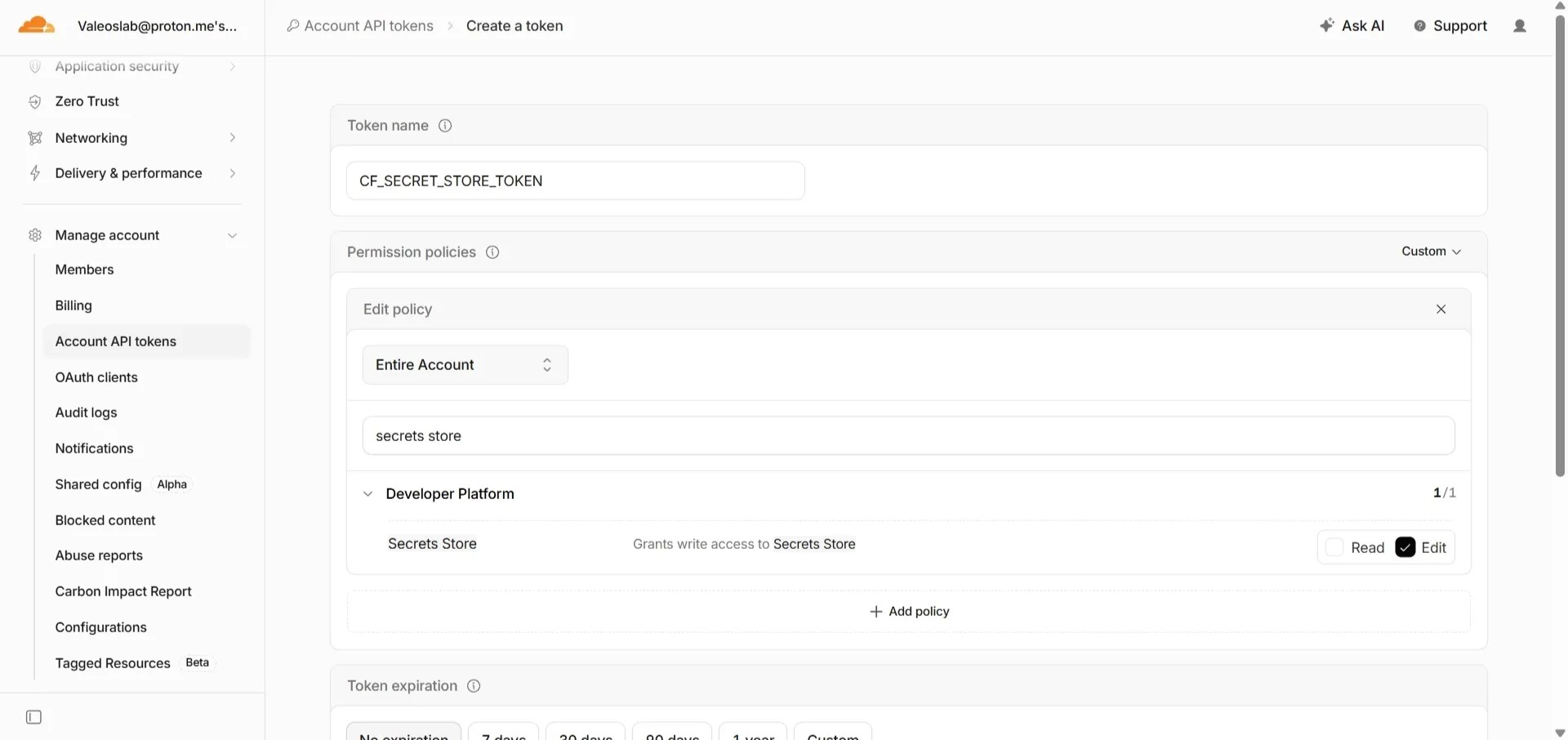The width and height of the screenshot is (1568, 740).
Task: Click the "Create a token" breadcrumb text
Action: (x=514, y=26)
